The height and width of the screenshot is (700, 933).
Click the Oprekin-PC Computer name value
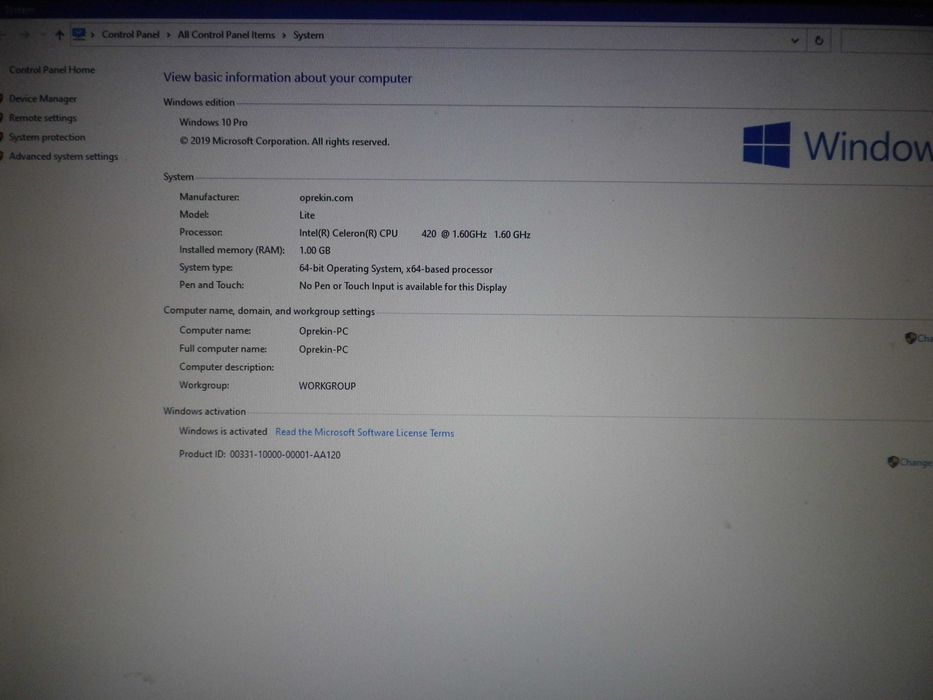tap(323, 331)
